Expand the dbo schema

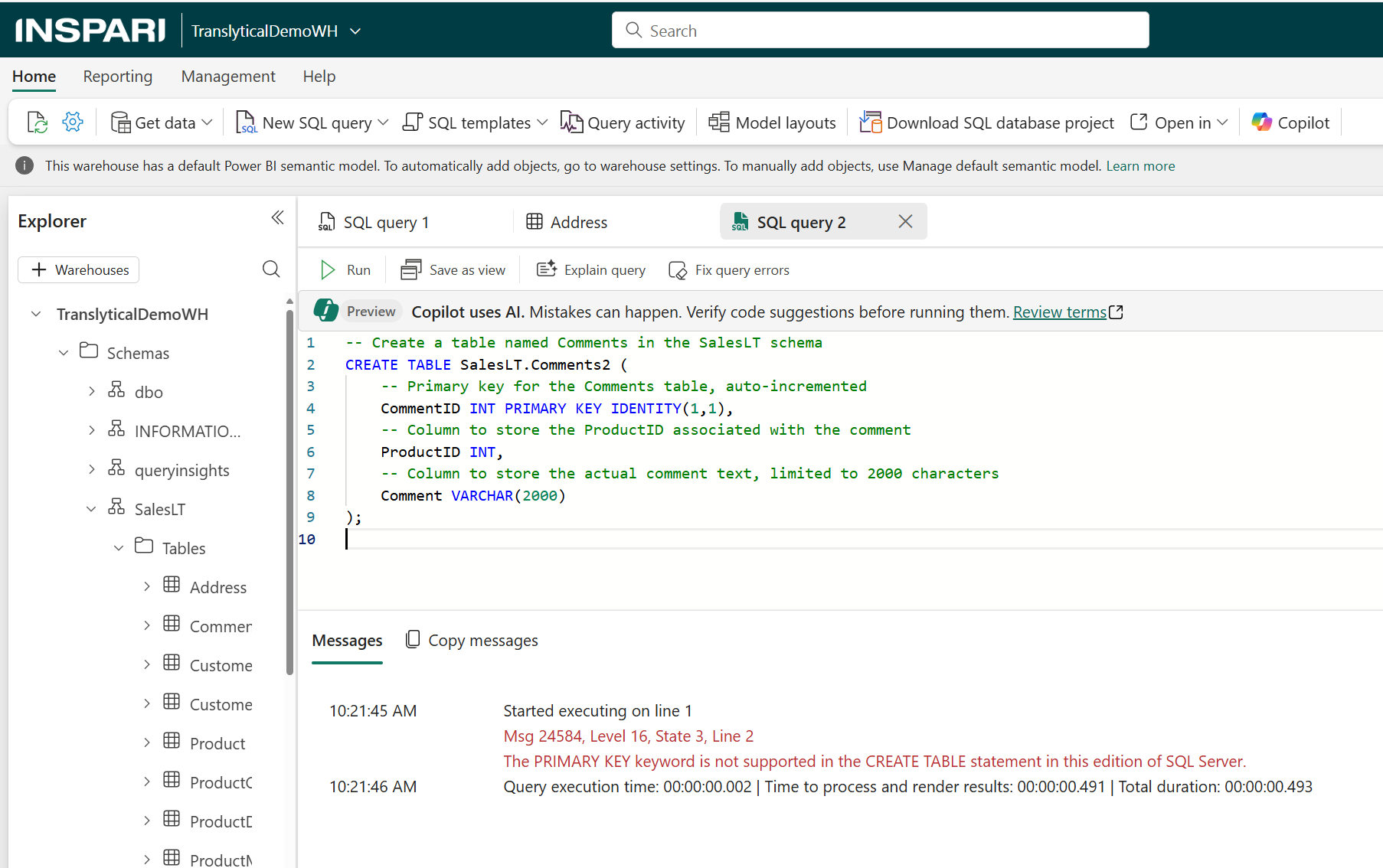pos(92,391)
